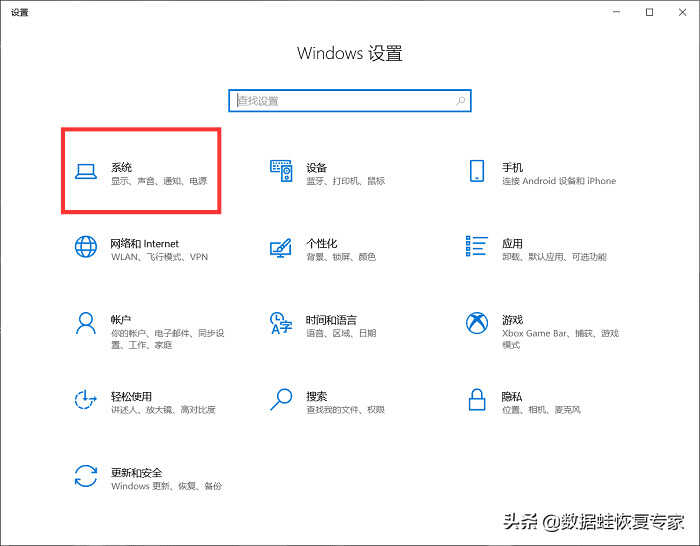Open the 系统 settings title

[x=121, y=167]
